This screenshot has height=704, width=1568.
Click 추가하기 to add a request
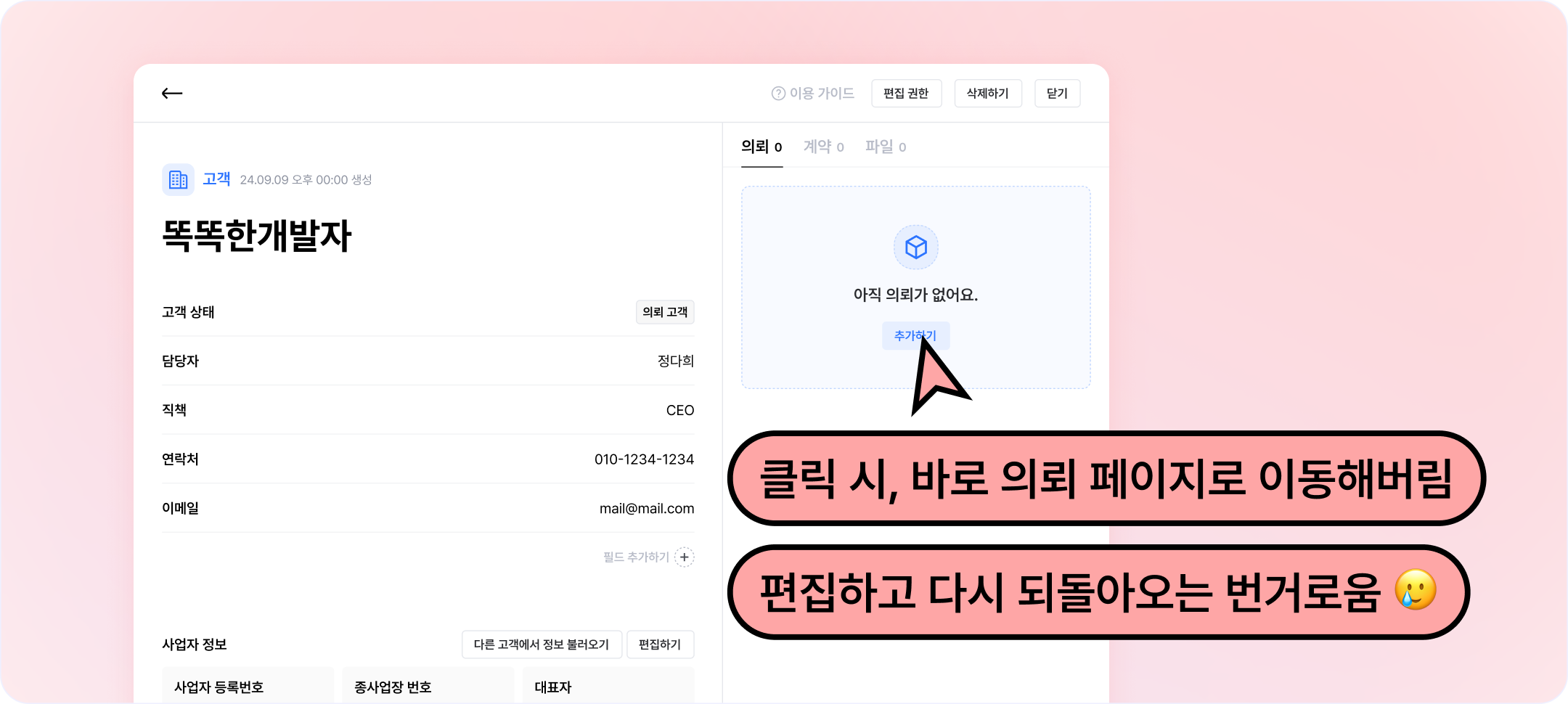pyautogui.click(x=915, y=335)
